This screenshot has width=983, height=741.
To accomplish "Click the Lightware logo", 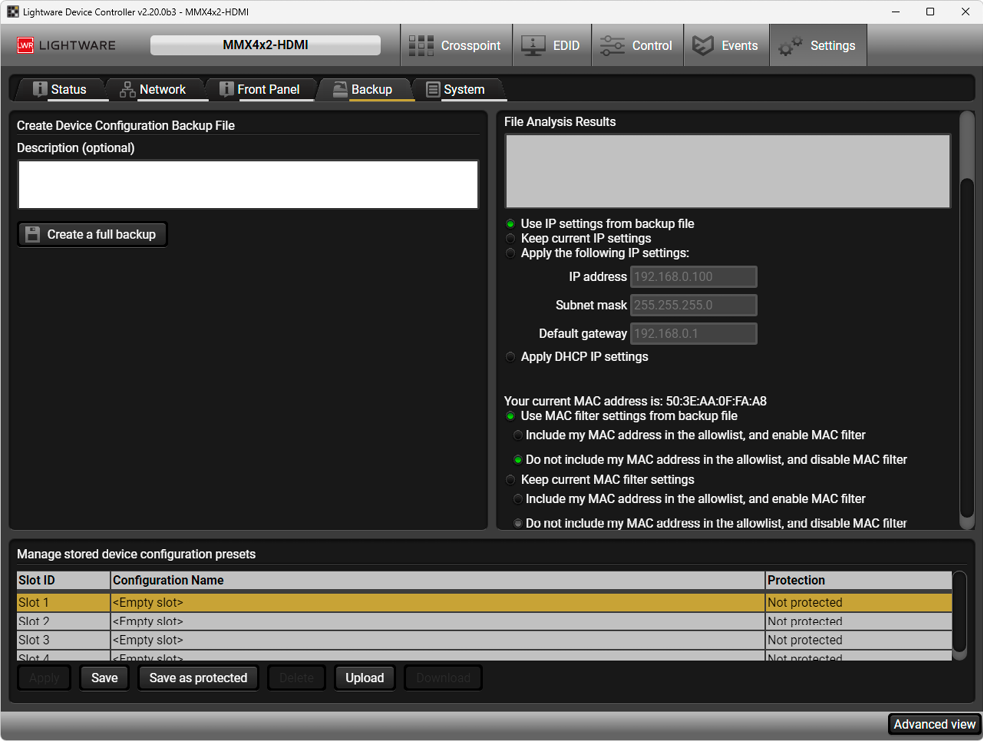I will [x=67, y=46].
